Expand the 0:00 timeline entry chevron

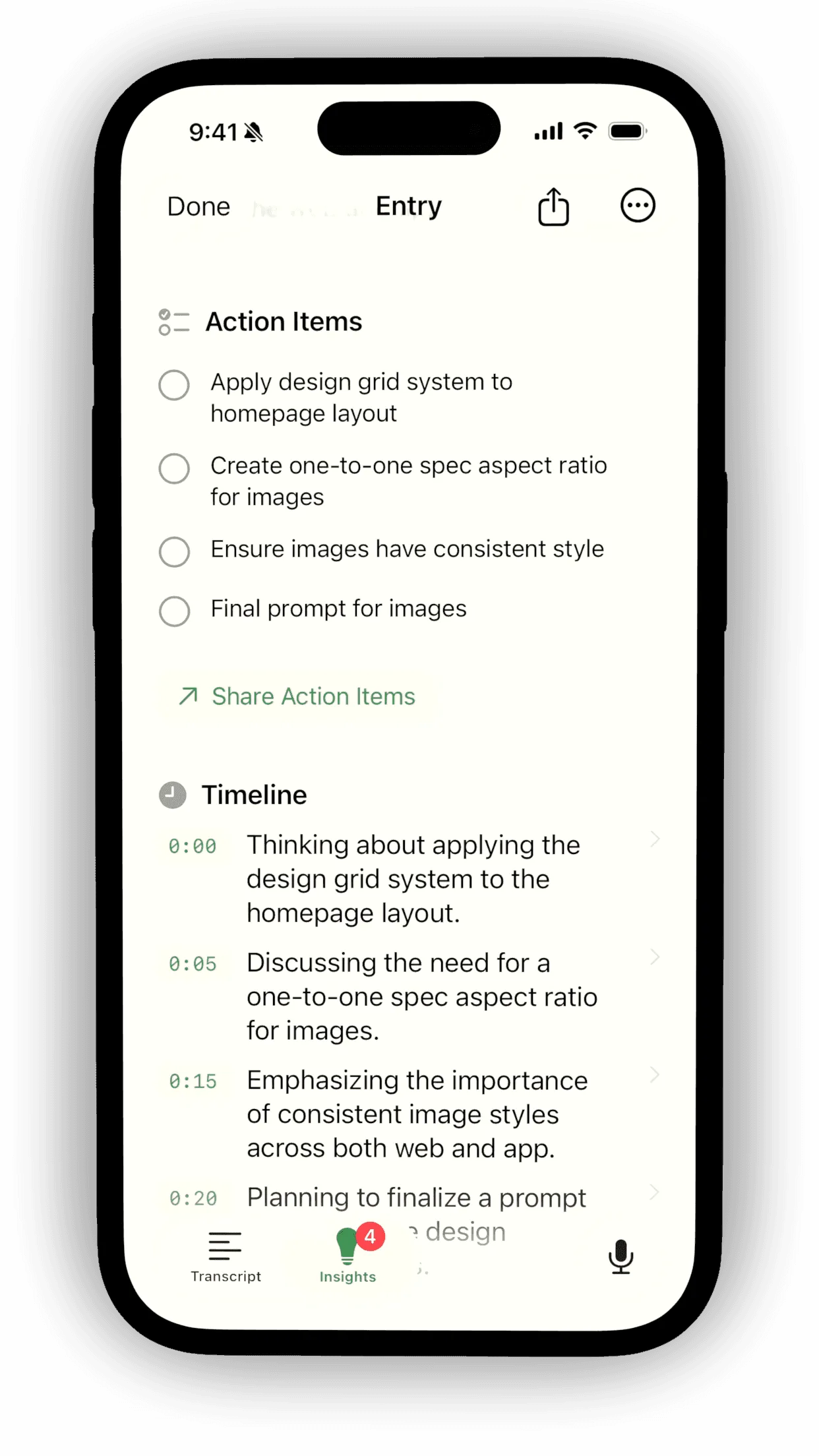[655, 839]
